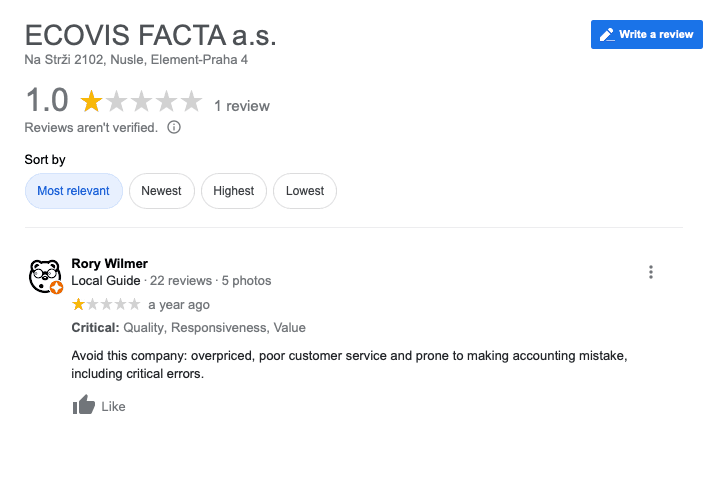Sort reviews by Highest rating
719x477 pixels.
[x=234, y=191]
